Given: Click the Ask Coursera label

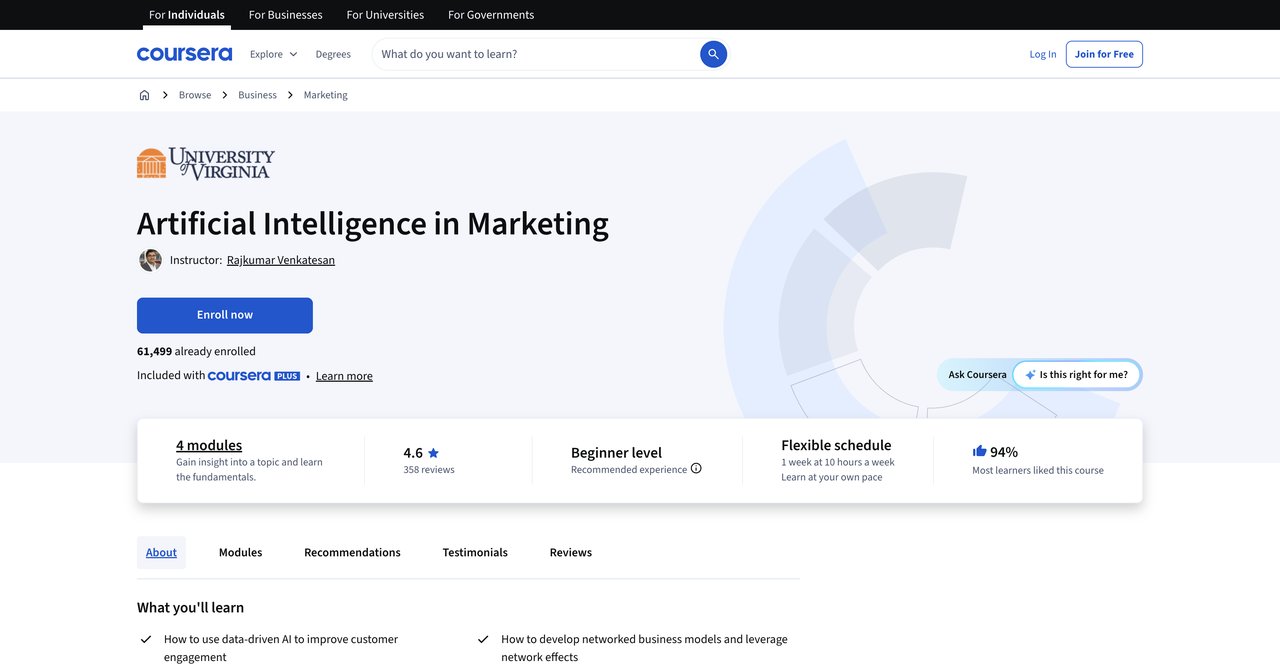Looking at the screenshot, I should pyautogui.click(x=977, y=375).
